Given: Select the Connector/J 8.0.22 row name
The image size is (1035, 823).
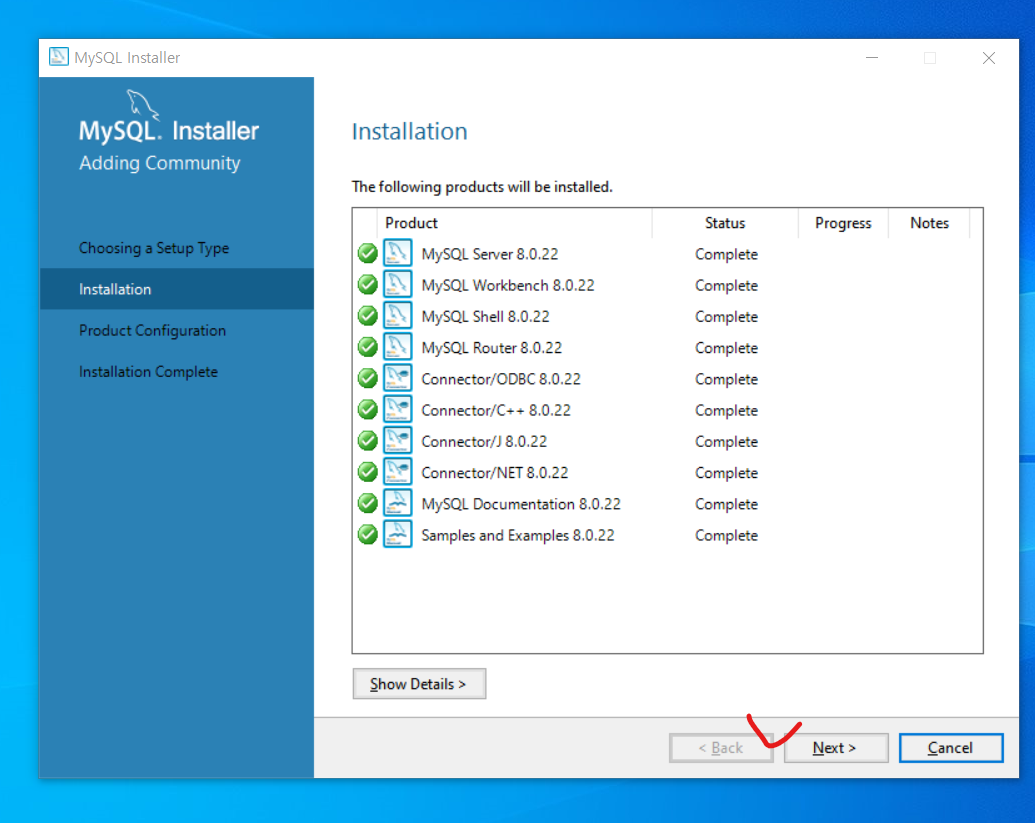Looking at the screenshot, I should [484, 442].
